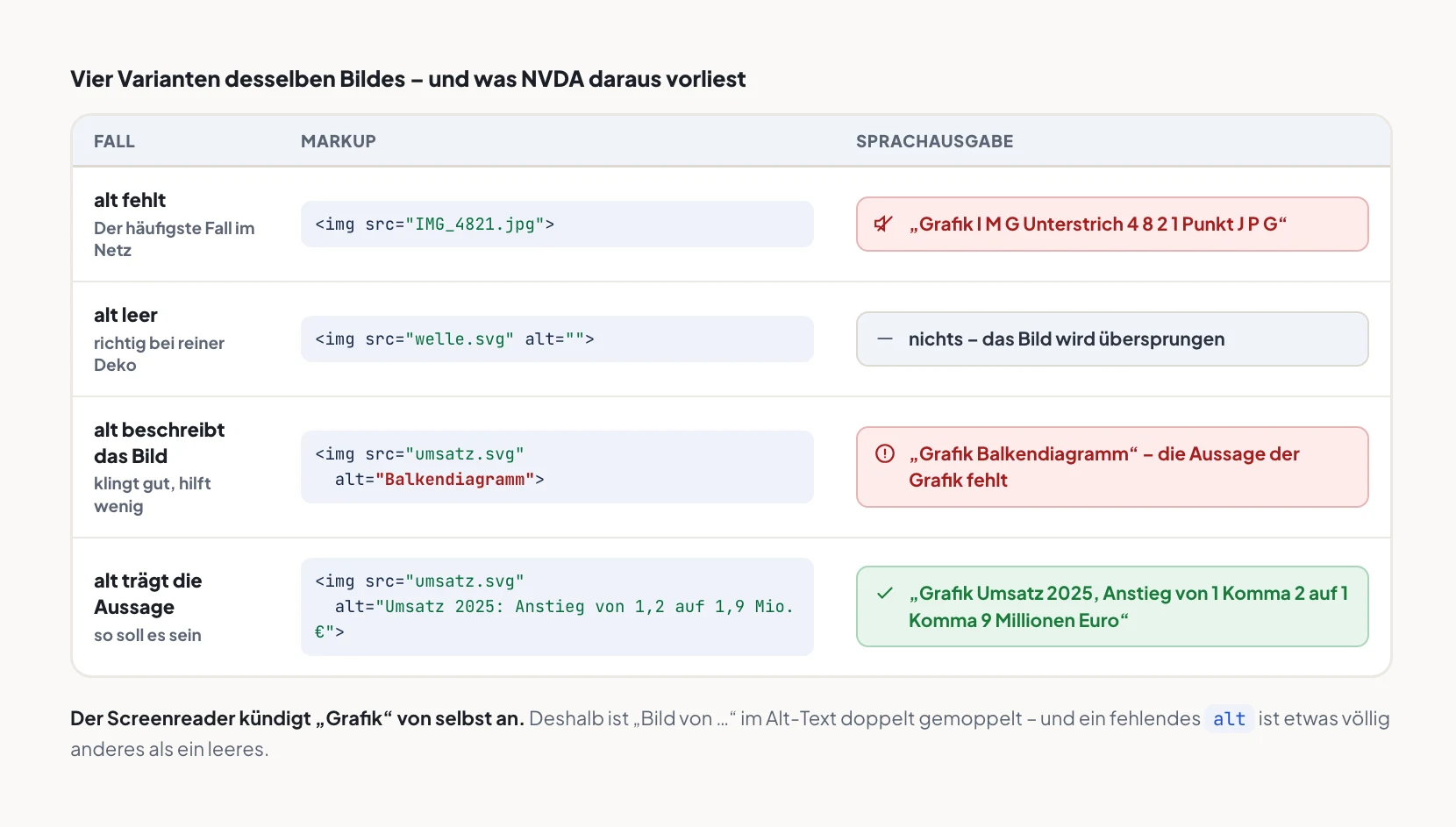Click the IMG_4821.jpg code snippet
1456x827 pixels.
click(x=557, y=225)
